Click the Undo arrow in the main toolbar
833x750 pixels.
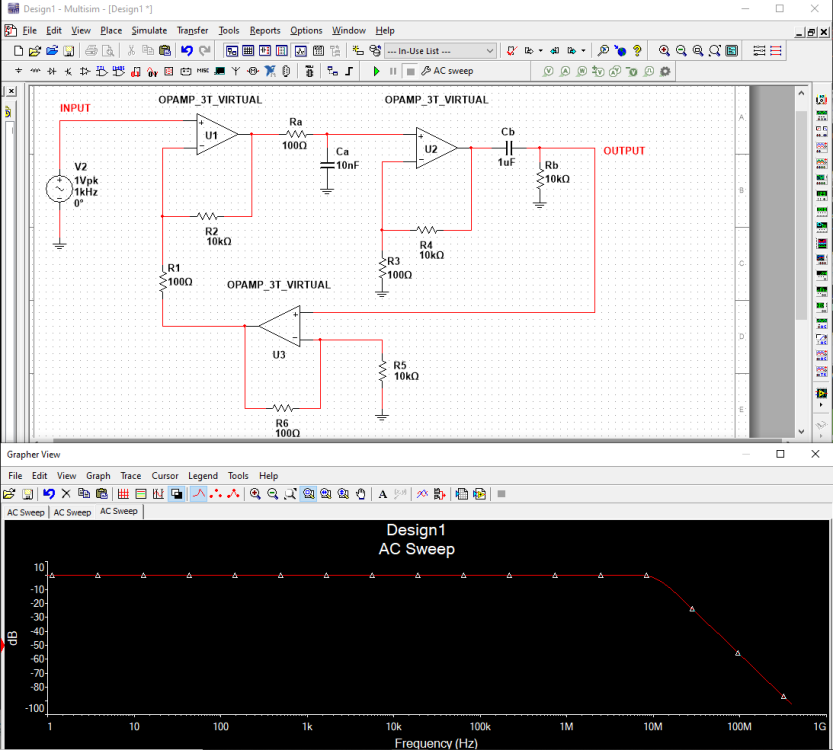tap(186, 50)
